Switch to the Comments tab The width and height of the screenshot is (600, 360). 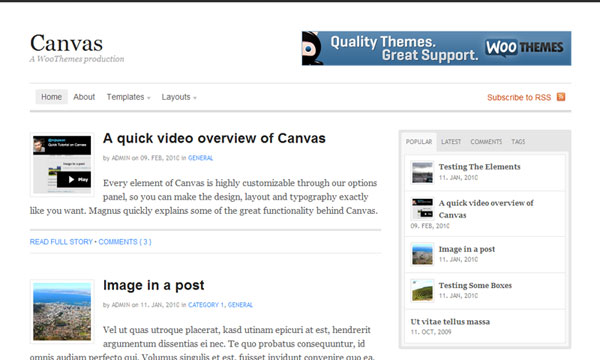click(x=486, y=142)
